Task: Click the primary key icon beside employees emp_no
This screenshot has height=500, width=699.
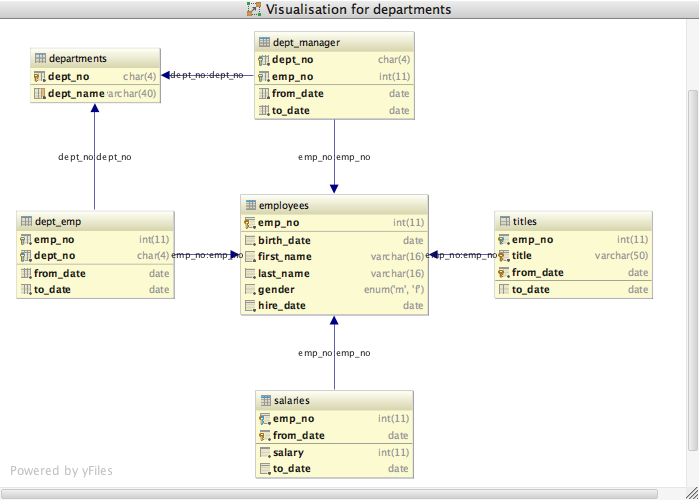Action: point(250,222)
